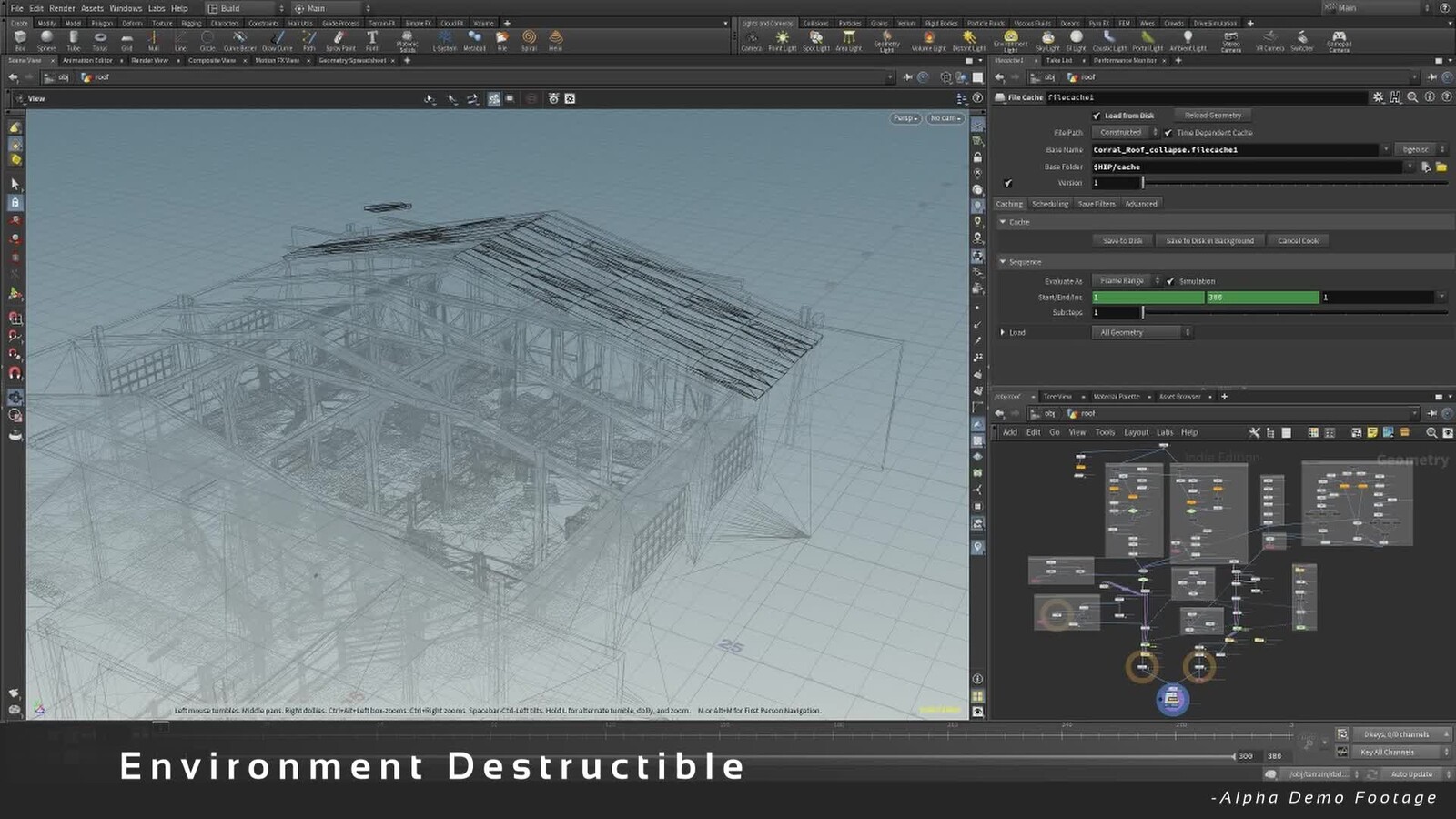Viewport: 1456px width, 819px height.
Task: Select the Spiral shelf tool
Action: (529, 40)
